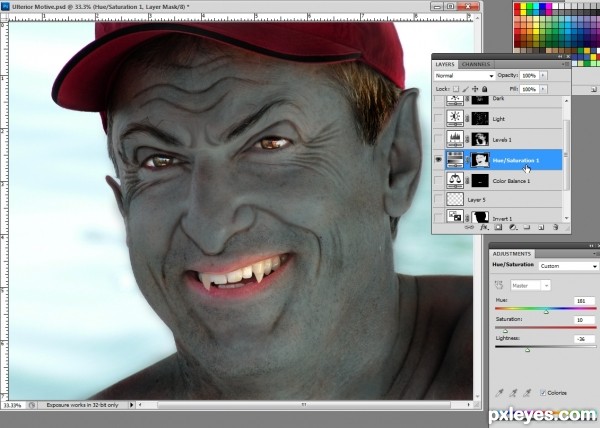Viewport: 600px width, 428px height.
Task: Open the layer style fx menu
Action: click(x=484, y=227)
